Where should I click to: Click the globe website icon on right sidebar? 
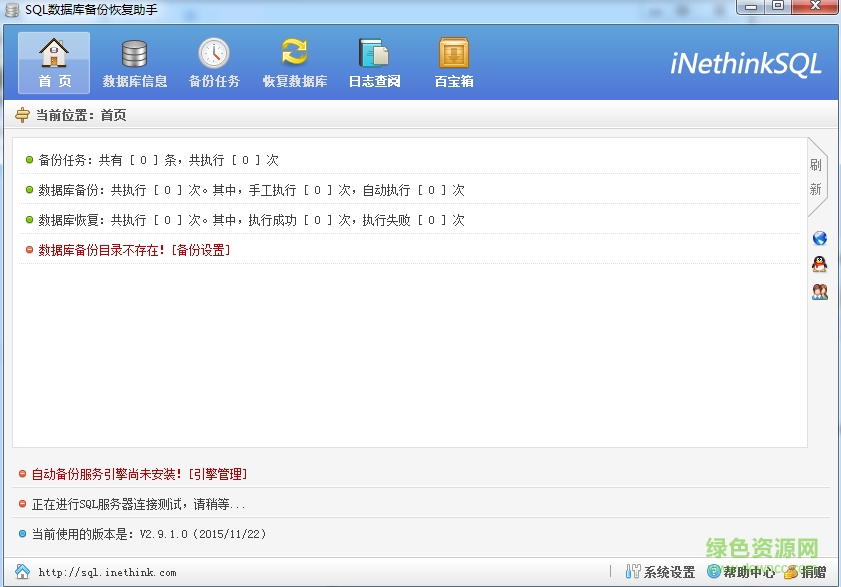click(x=819, y=238)
